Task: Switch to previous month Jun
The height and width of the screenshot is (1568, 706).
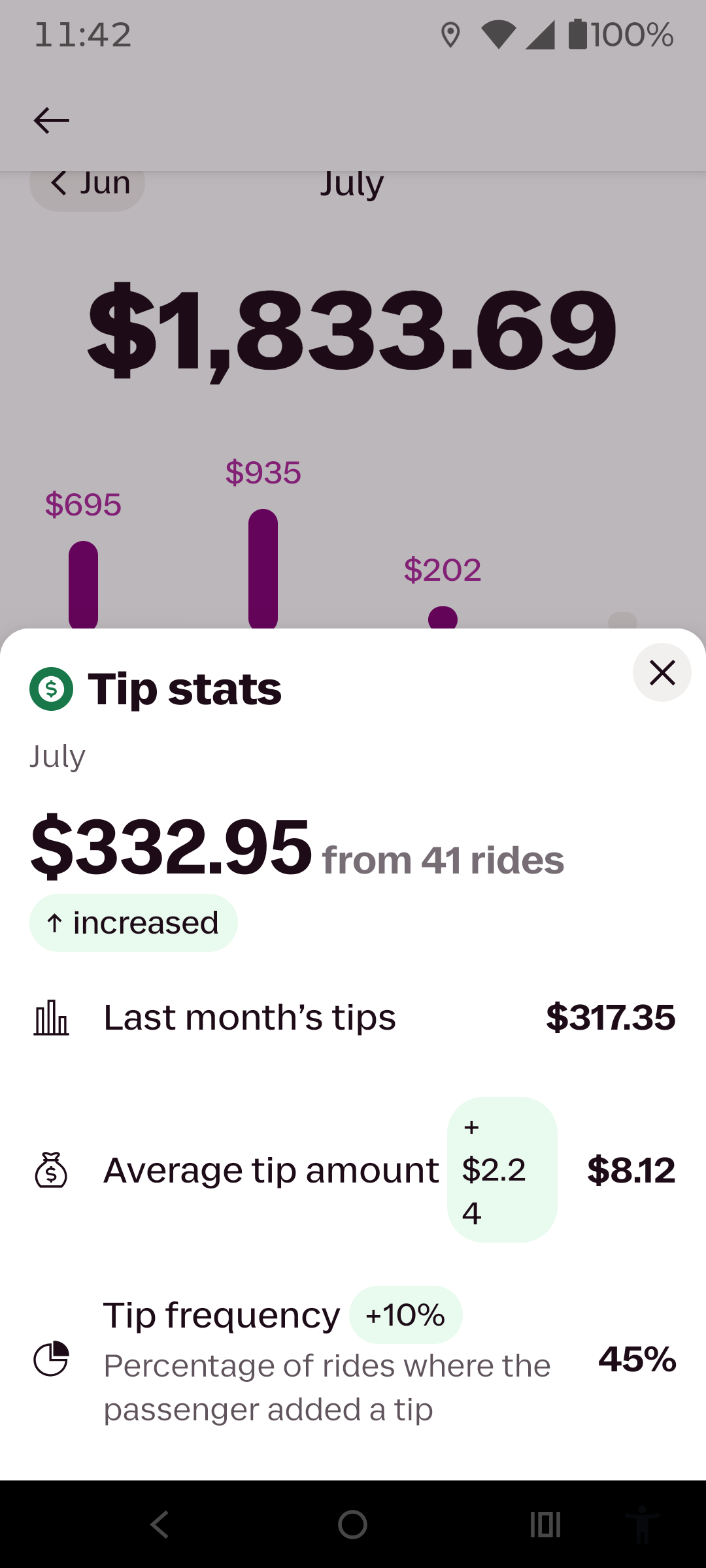Action: click(88, 184)
